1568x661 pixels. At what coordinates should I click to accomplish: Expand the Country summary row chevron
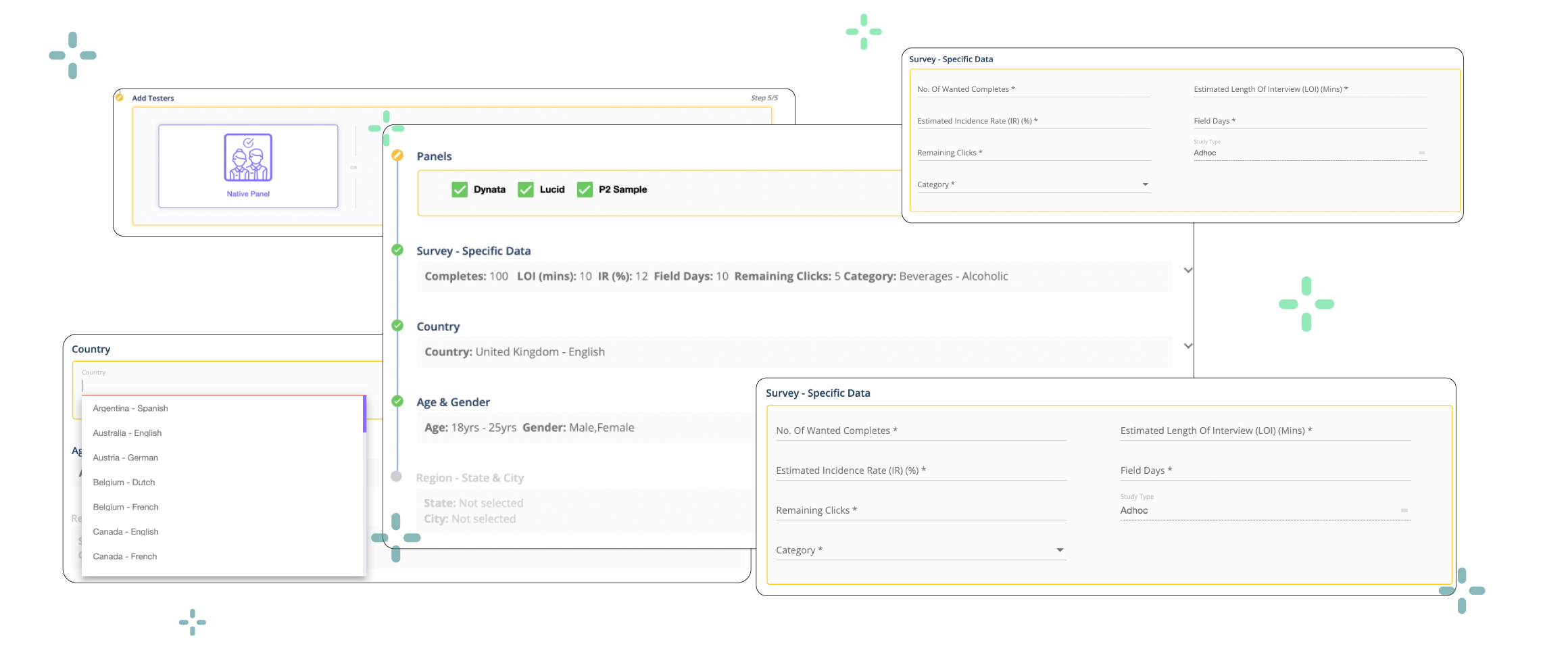click(x=1188, y=346)
